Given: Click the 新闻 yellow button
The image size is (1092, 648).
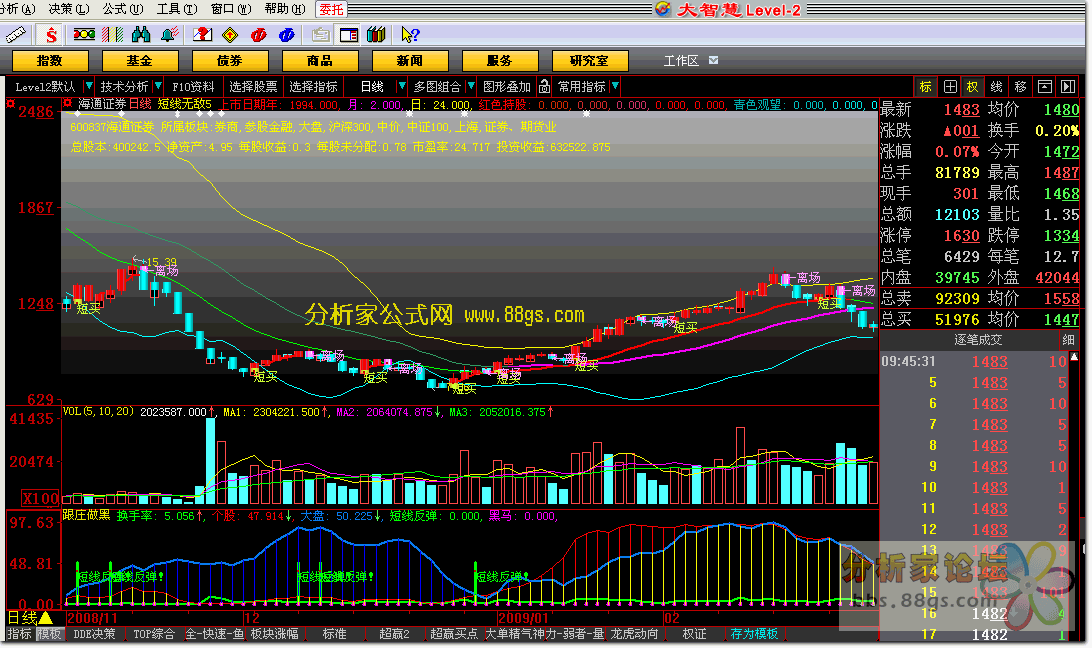Looking at the screenshot, I should pyautogui.click(x=410, y=61).
